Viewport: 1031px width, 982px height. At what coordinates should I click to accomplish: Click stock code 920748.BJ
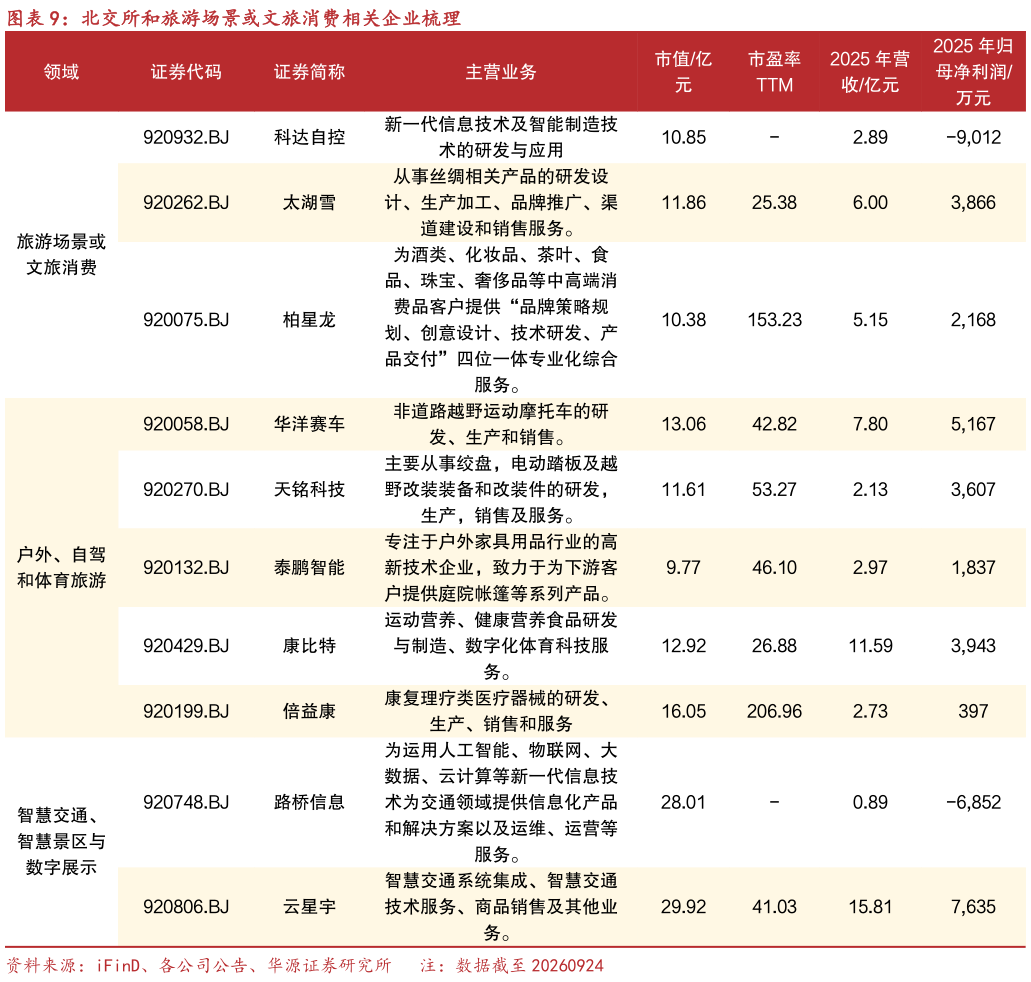click(186, 802)
